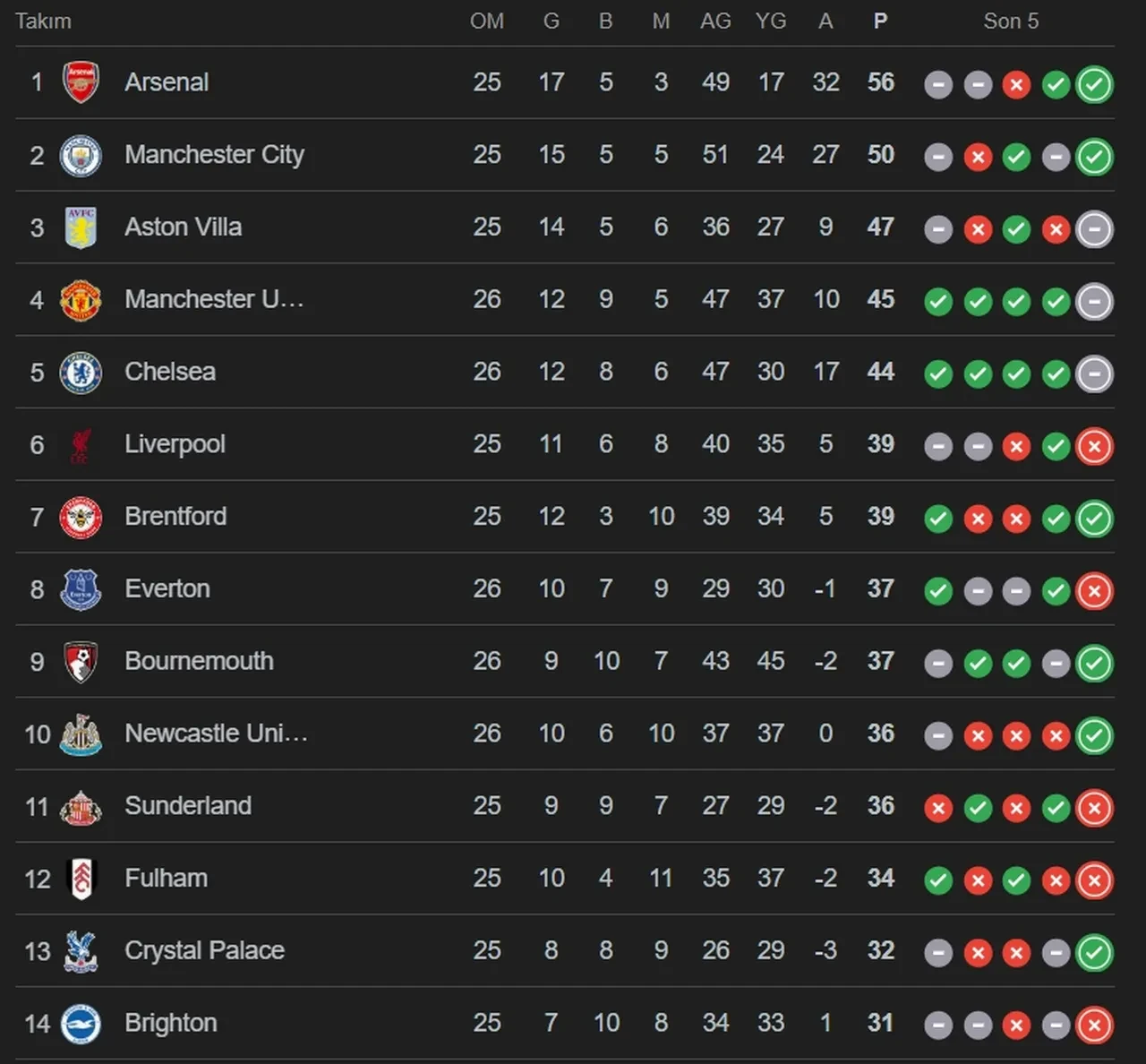Click the OM column header
Viewport: 1146px width, 1064px height.
click(487, 21)
